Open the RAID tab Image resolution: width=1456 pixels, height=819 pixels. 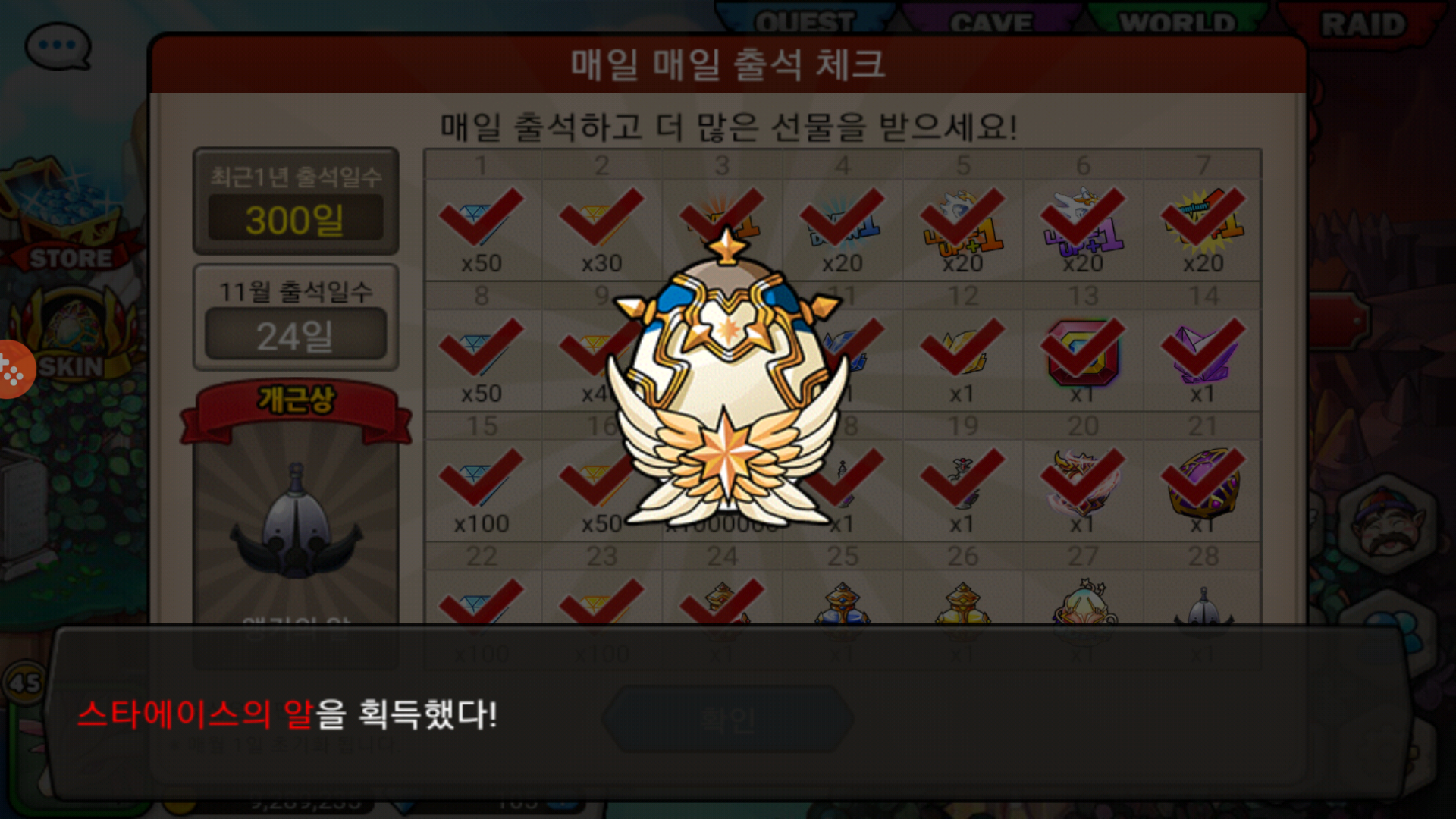point(1363,24)
